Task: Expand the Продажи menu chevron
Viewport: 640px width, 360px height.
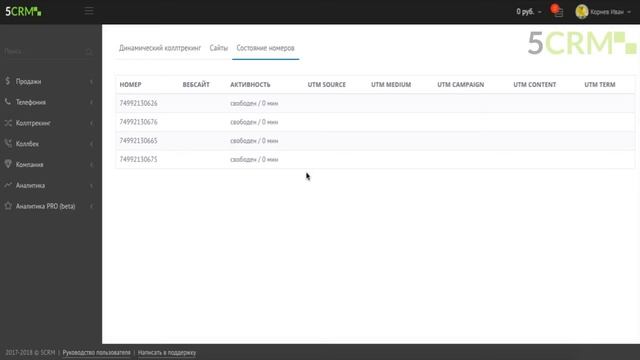Action: [x=91, y=82]
